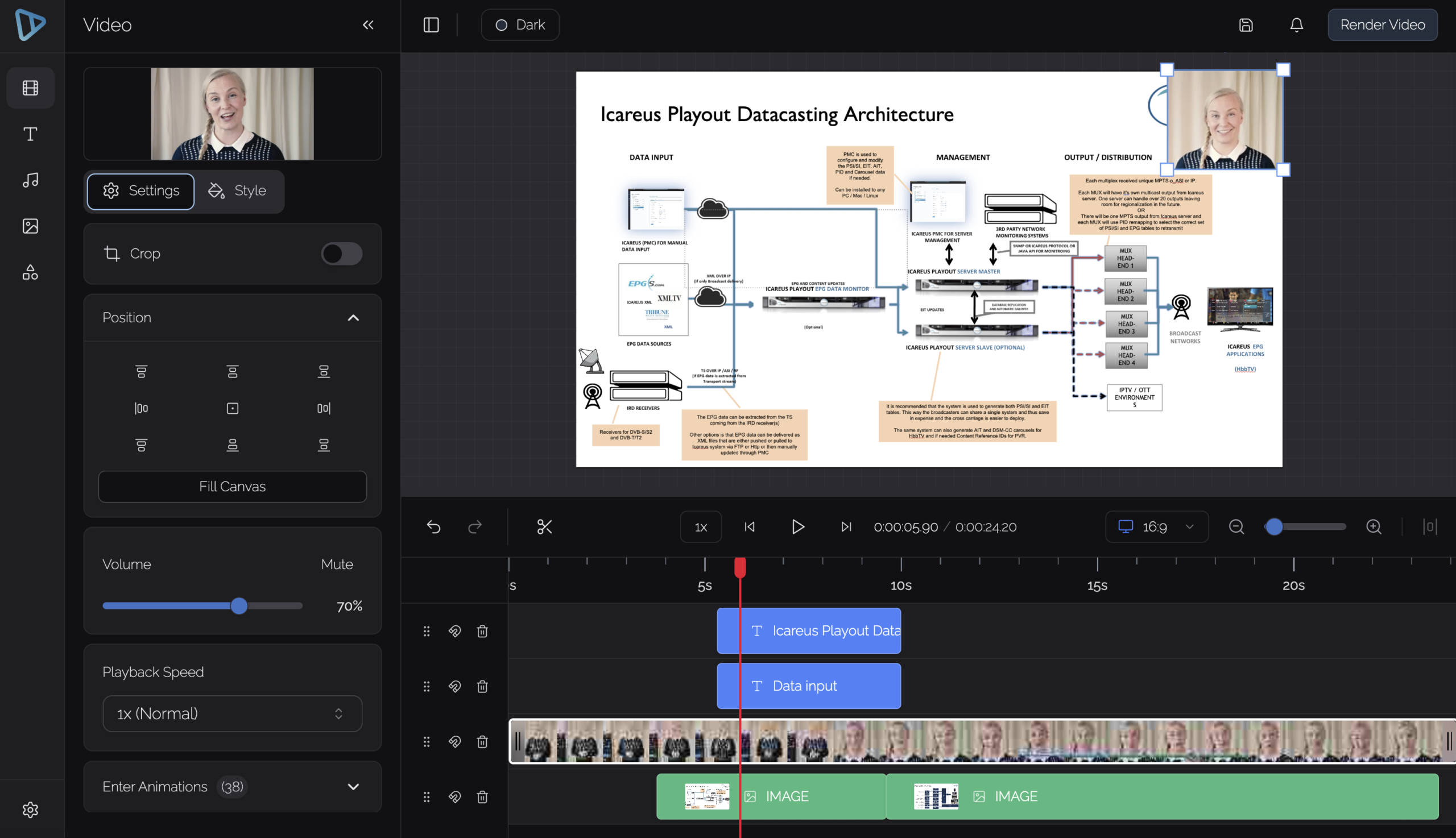The width and height of the screenshot is (1456, 838).
Task: Open the Text tool panel
Action: point(31,134)
